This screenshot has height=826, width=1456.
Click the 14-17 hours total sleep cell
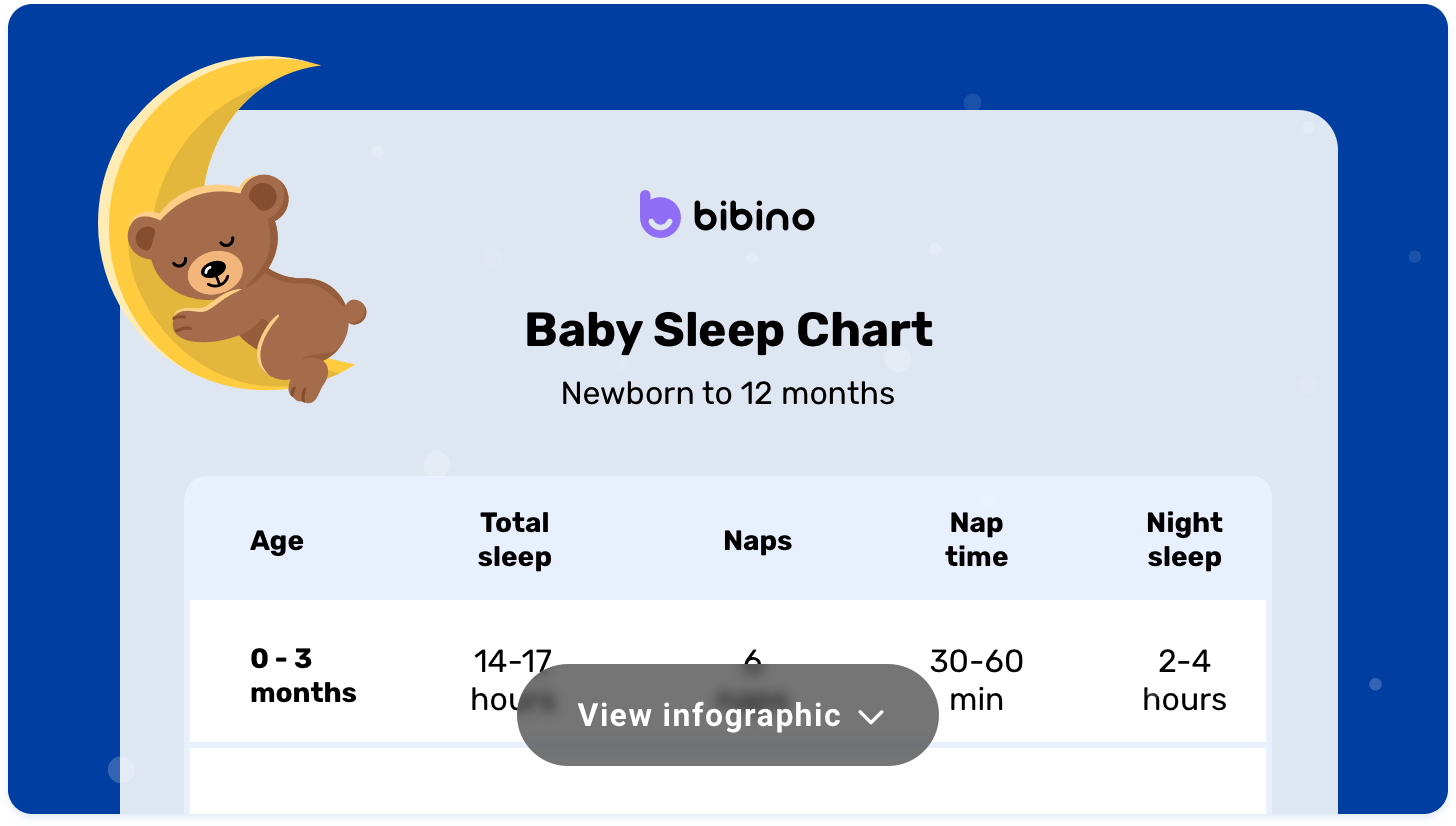click(512, 680)
